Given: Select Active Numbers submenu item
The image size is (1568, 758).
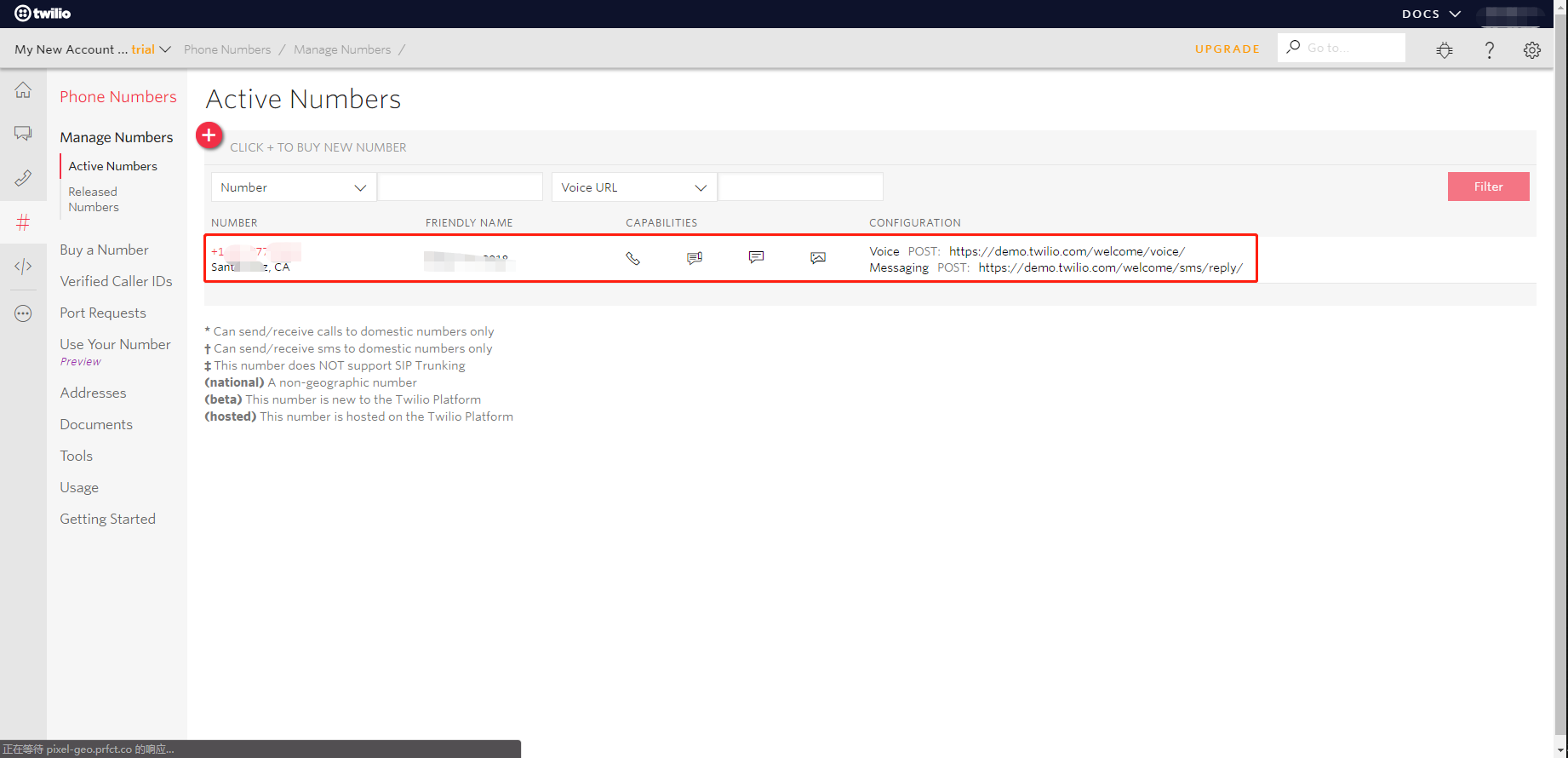Looking at the screenshot, I should pos(113,166).
